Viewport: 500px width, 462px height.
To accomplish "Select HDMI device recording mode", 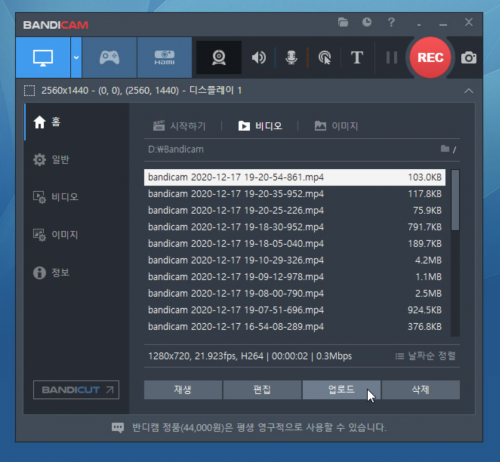I will point(164,58).
